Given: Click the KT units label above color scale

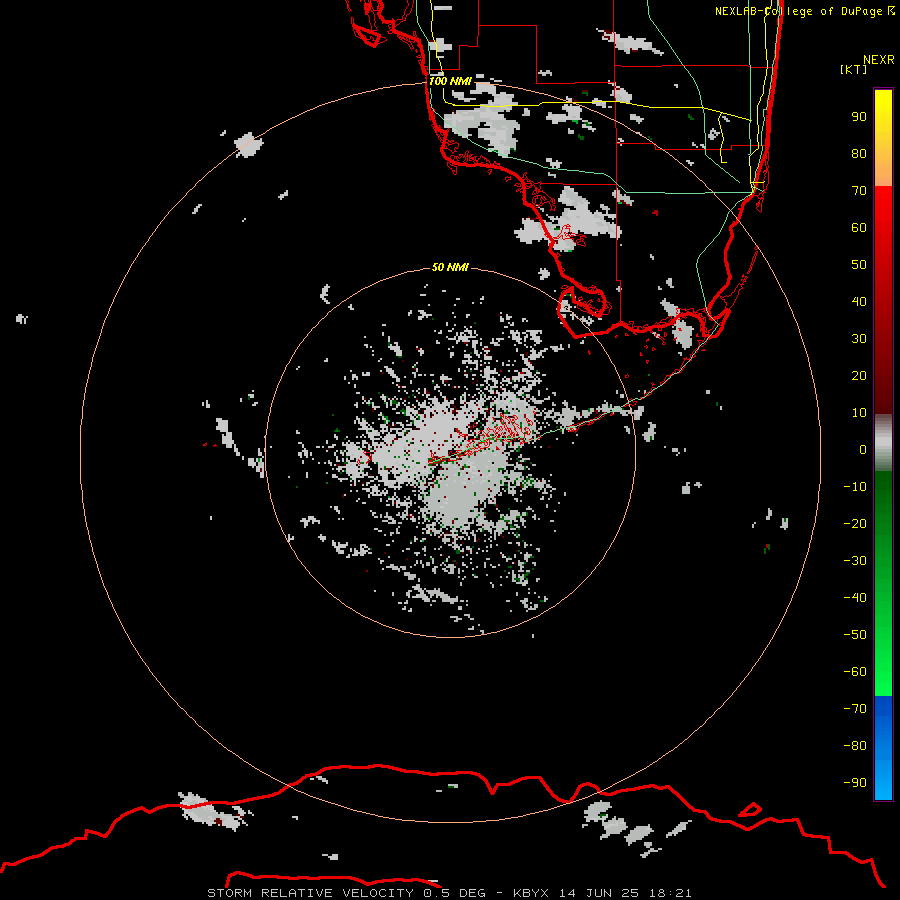Looking at the screenshot, I should (x=854, y=69).
